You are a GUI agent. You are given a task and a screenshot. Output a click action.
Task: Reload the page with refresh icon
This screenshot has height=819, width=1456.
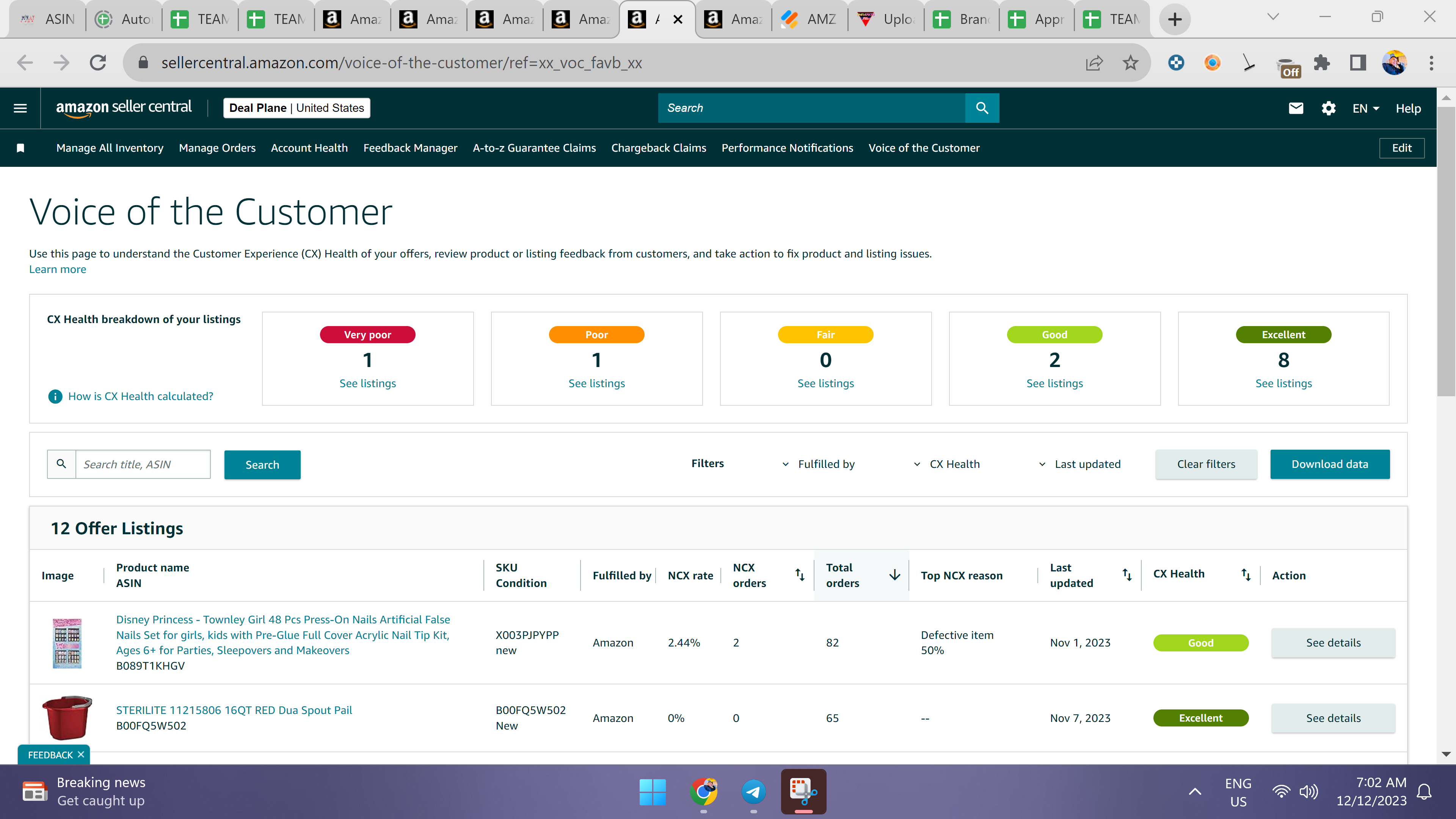[98, 63]
